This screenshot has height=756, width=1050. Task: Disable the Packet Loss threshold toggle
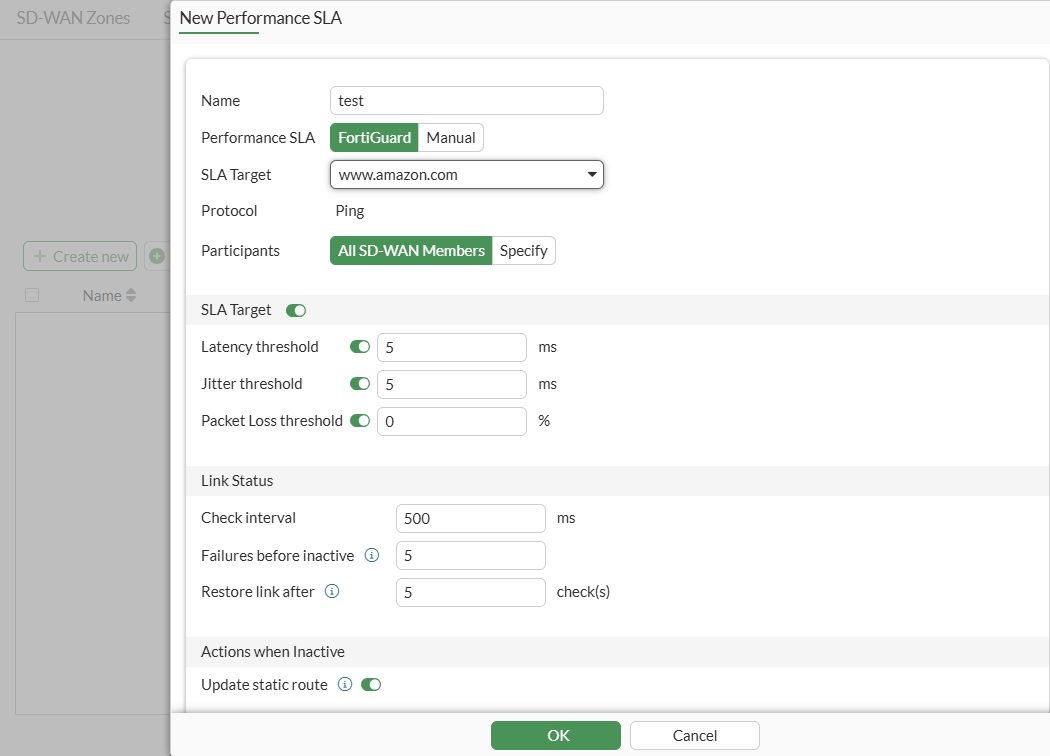359,420
